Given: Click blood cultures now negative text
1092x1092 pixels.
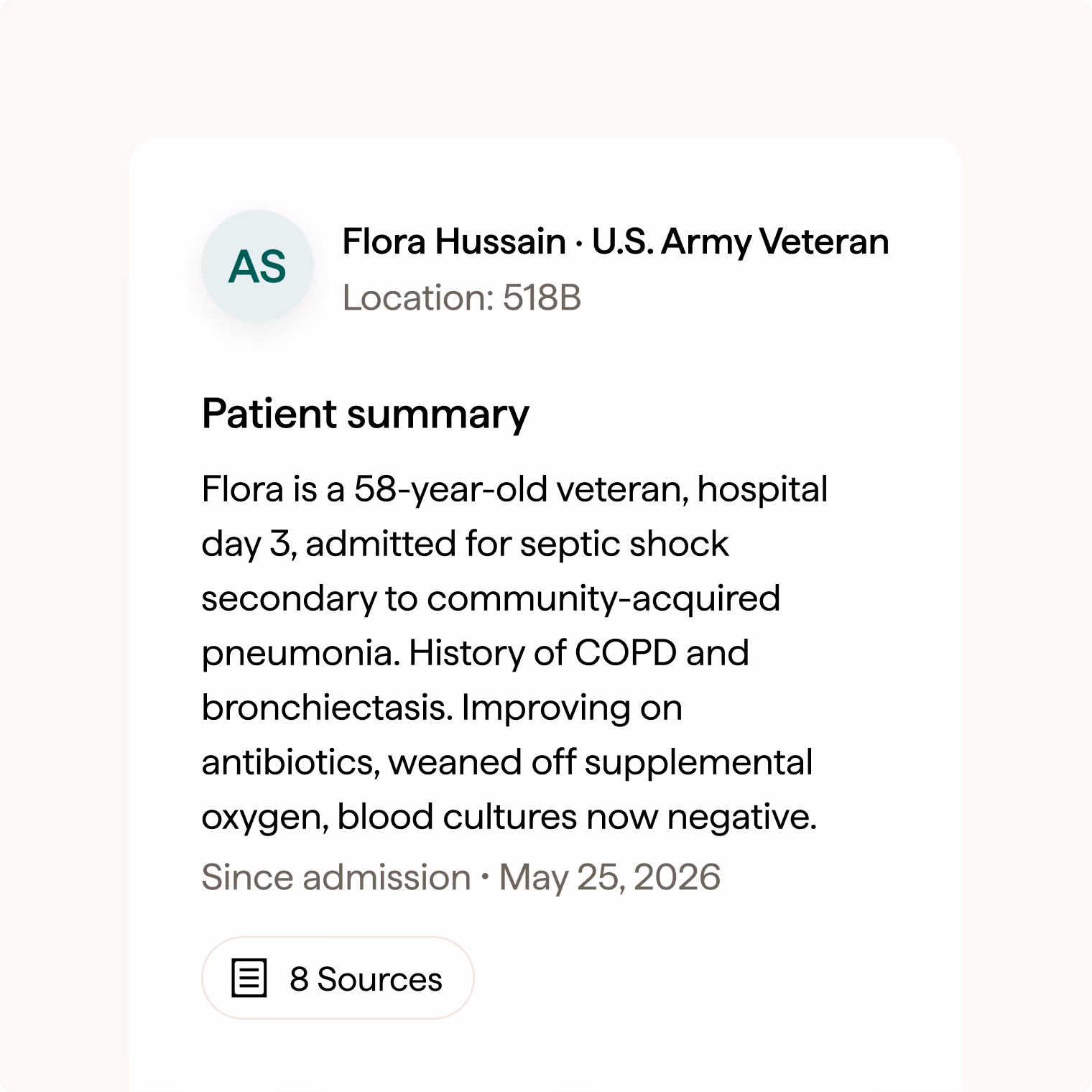Looking at the screenshot, I should click(x=577, y=817).
